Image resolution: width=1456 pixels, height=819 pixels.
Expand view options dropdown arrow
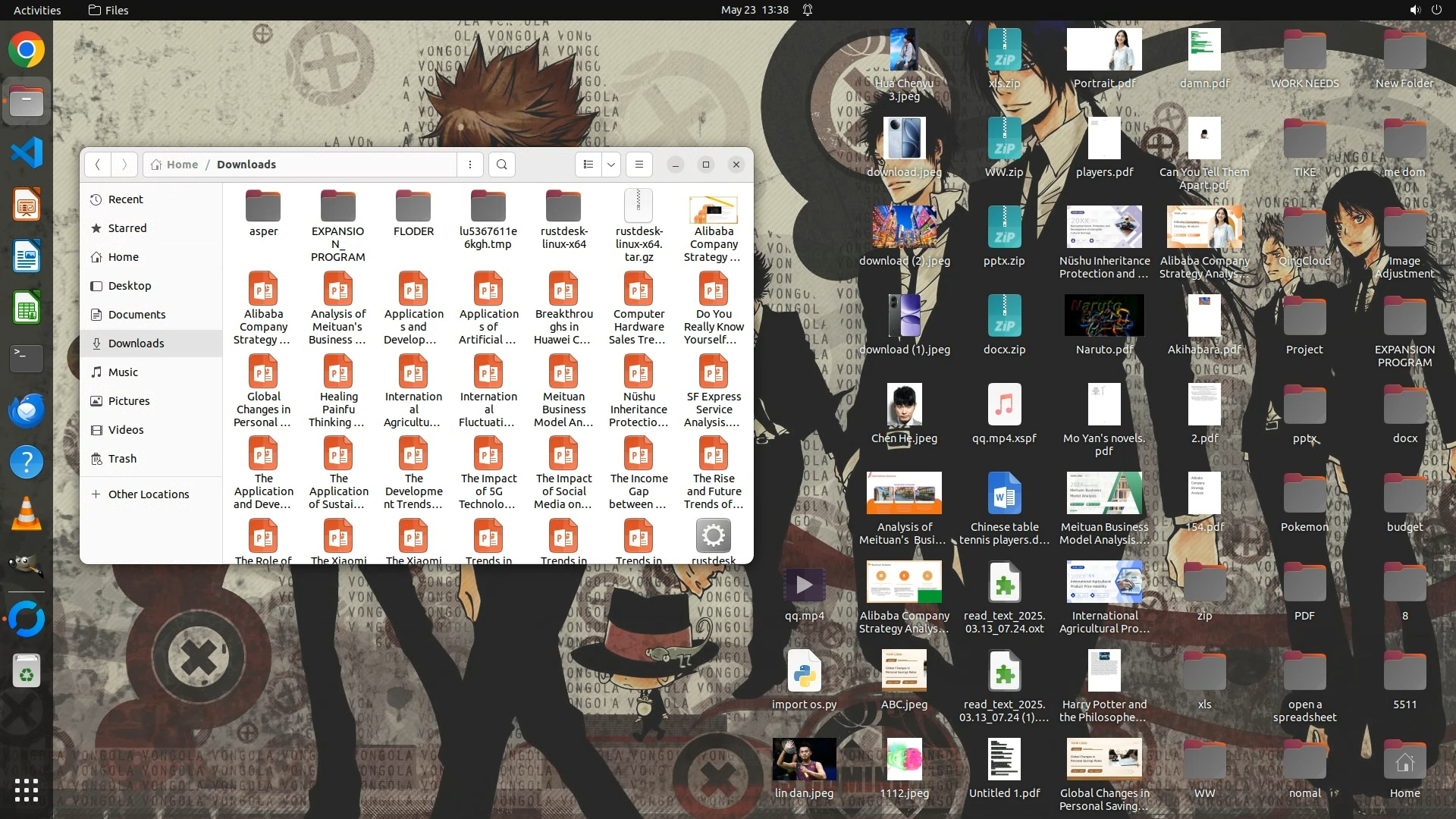tap(610, 165)
